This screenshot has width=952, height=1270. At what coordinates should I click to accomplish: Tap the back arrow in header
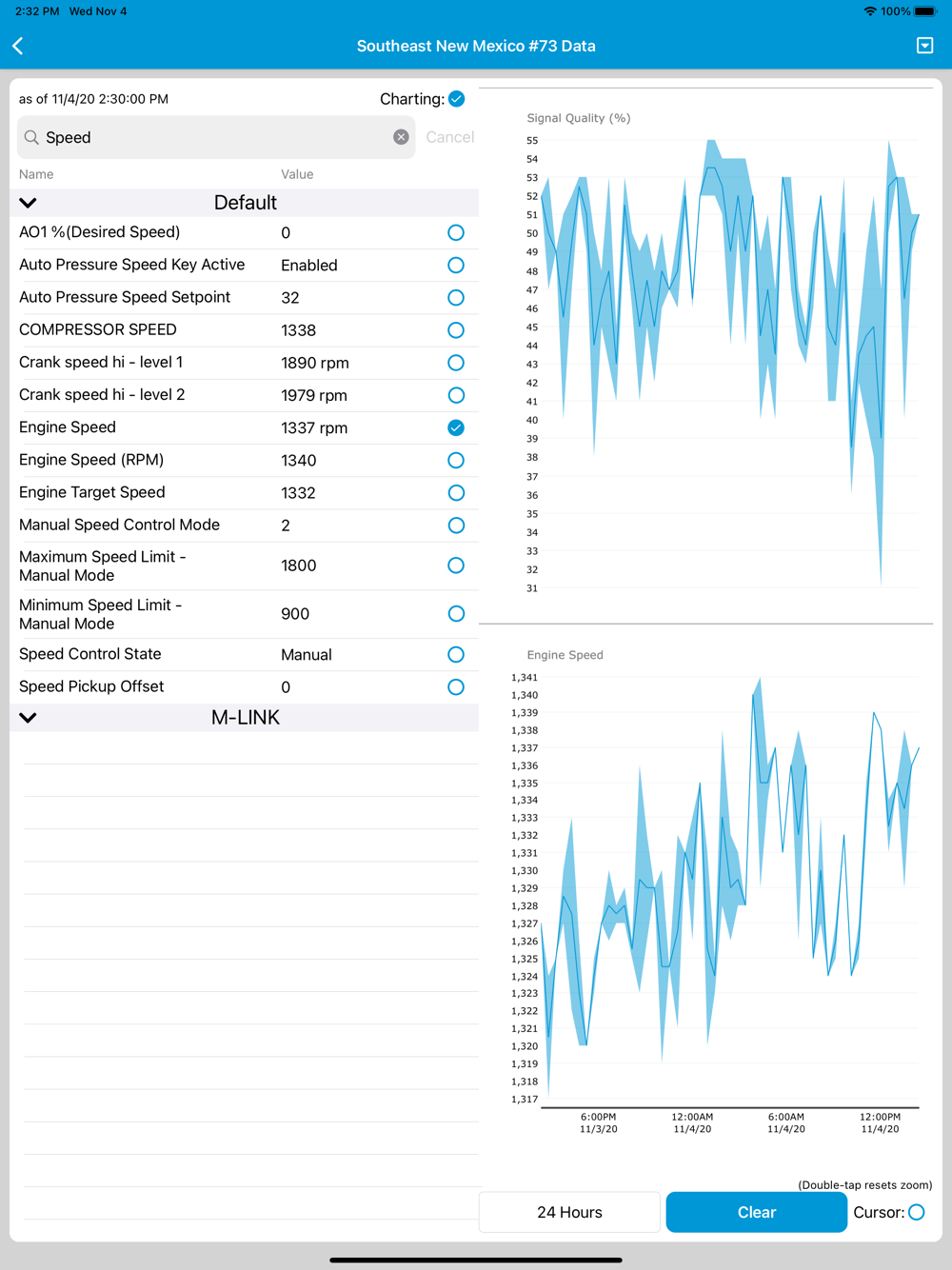click(x=18, y=46)
